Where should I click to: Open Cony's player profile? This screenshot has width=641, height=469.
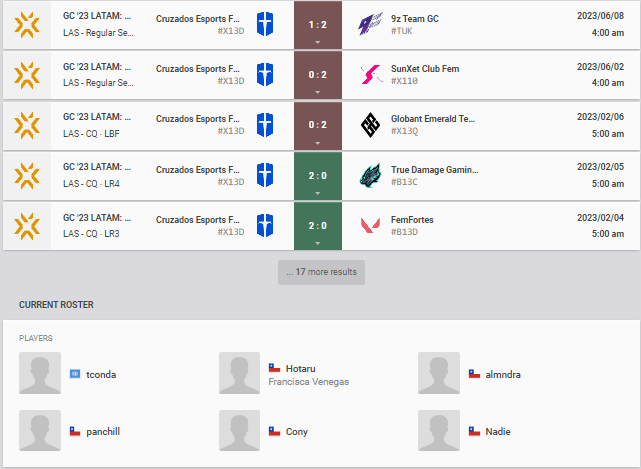pyautogui.click(x=296, y=431)
